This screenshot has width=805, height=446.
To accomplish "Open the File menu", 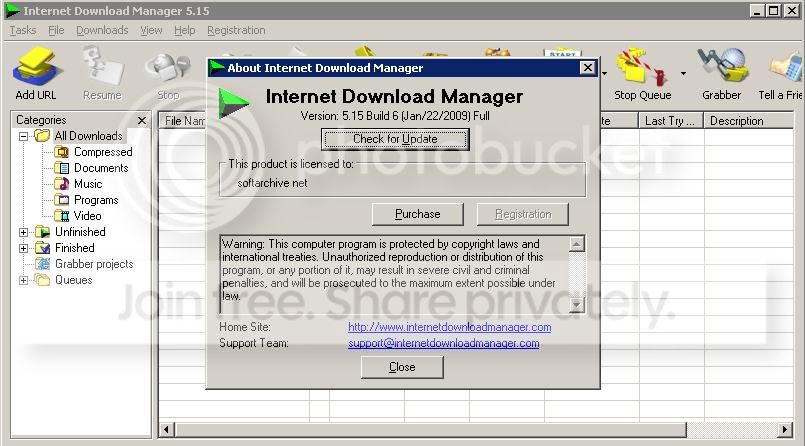I will [x=56, y=30].
